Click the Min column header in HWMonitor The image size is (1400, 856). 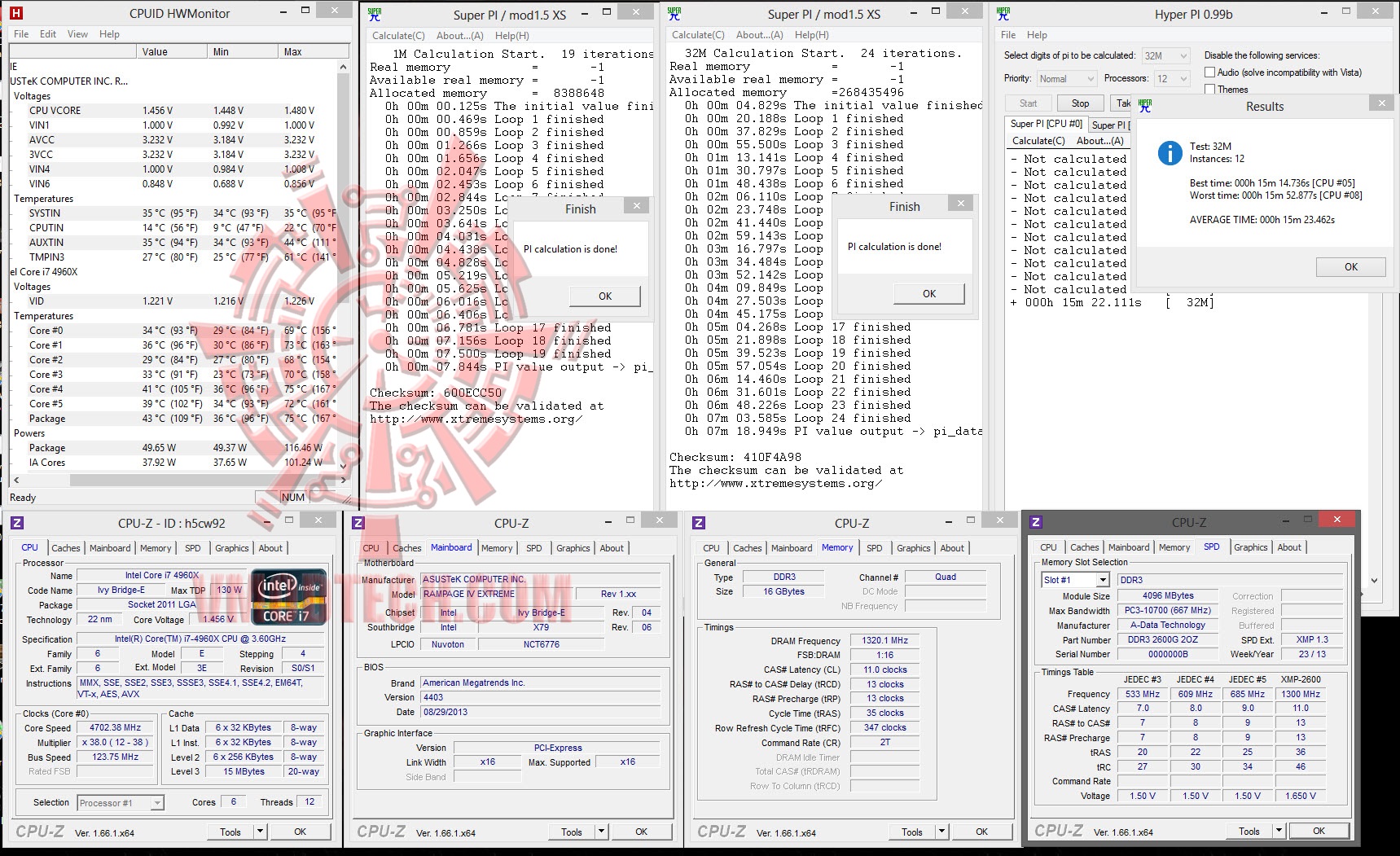(243, 51)
